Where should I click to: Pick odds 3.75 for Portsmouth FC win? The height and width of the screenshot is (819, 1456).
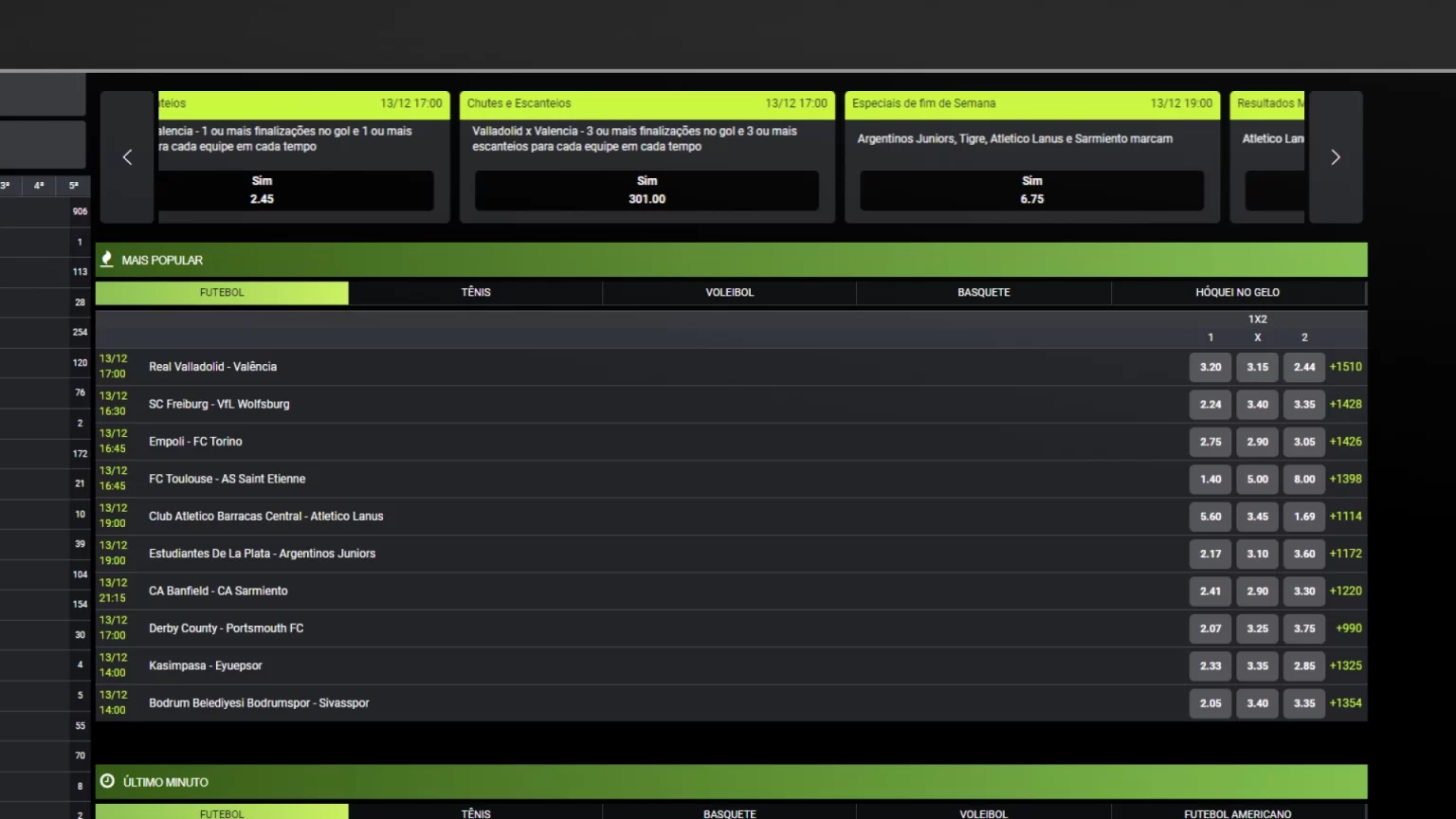click(1304, 628)
